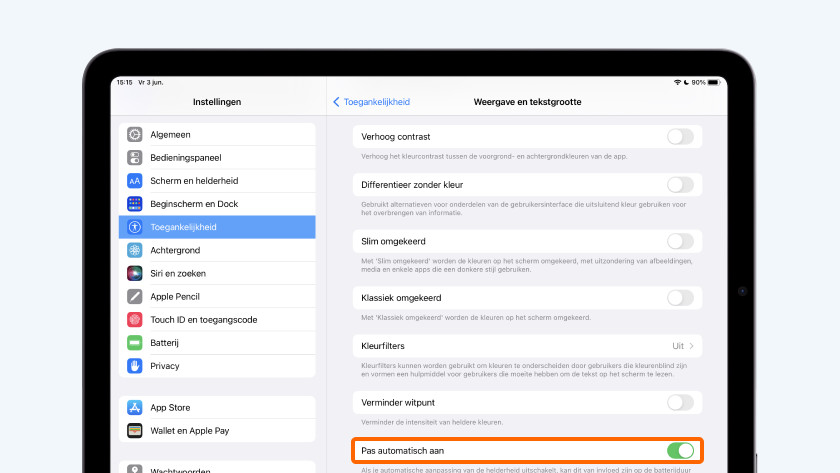
Task: Tap the Vr 3 jun. date
Action: coord(151,82)
